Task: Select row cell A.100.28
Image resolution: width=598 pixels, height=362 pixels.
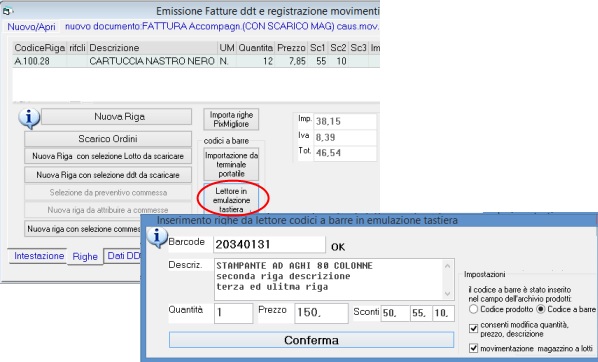Action: [40, 61]
